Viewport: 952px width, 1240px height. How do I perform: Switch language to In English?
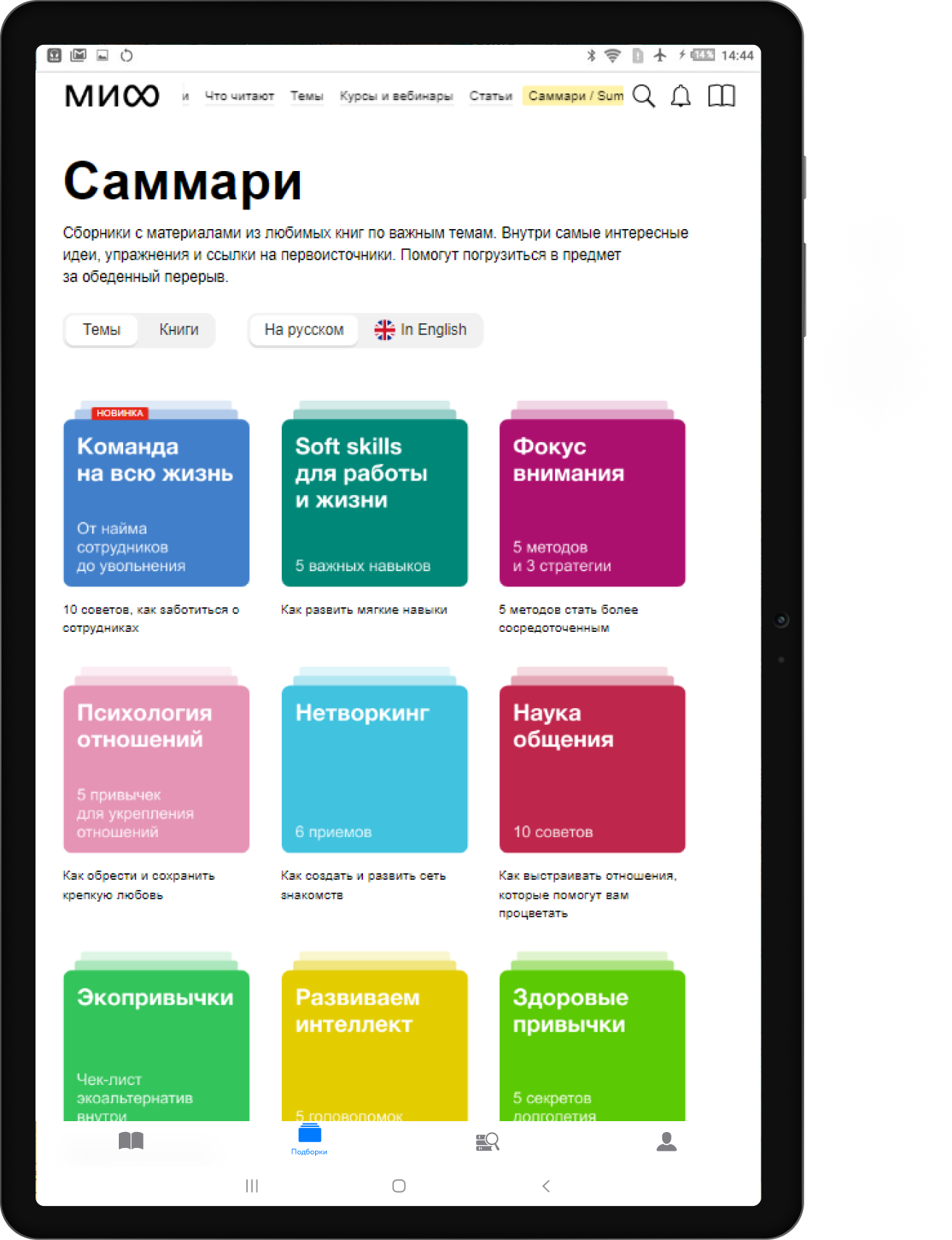421,330
